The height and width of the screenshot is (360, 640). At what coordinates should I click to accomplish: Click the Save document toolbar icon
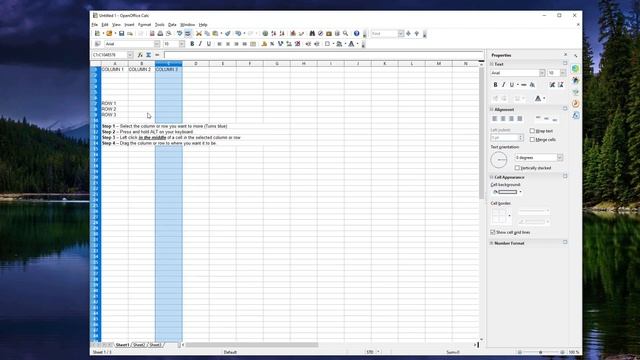click(121, 33)
